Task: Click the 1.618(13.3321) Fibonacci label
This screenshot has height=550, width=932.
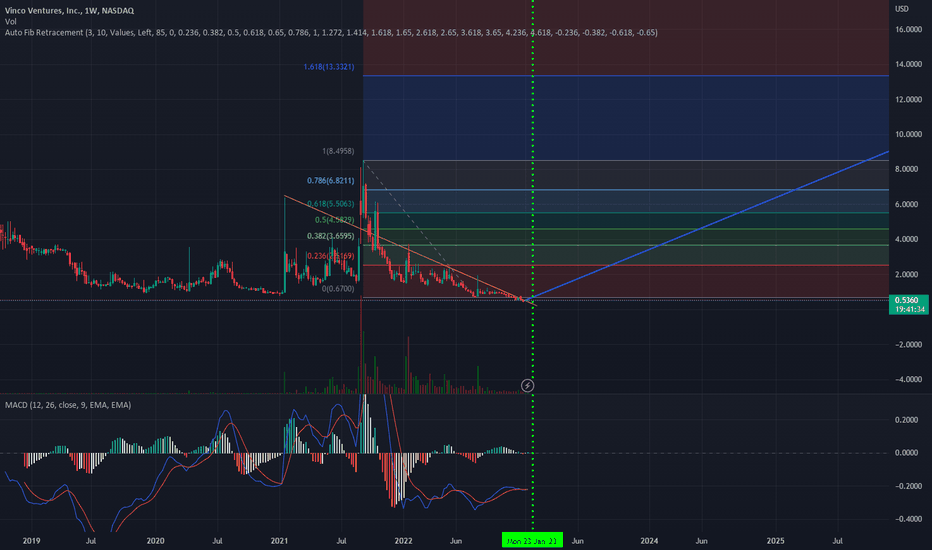Action: pyautogui.click(x=329, y=67)
